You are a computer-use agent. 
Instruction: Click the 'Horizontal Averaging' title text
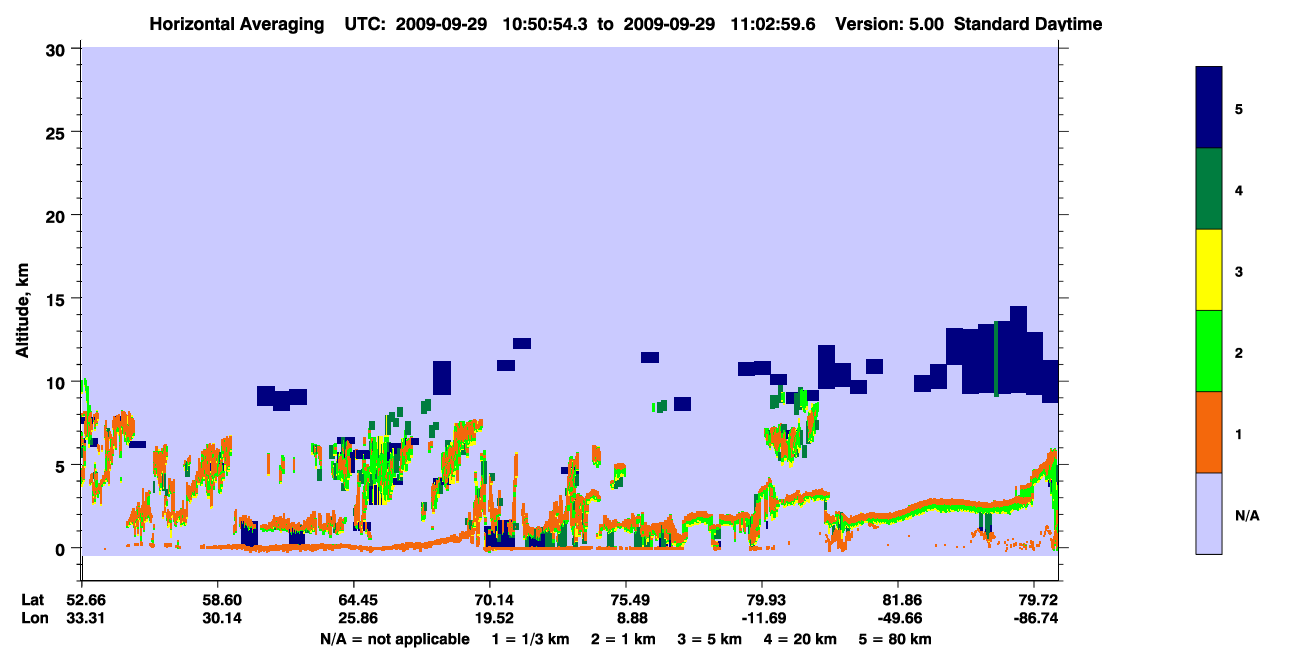tap(235, 24)
